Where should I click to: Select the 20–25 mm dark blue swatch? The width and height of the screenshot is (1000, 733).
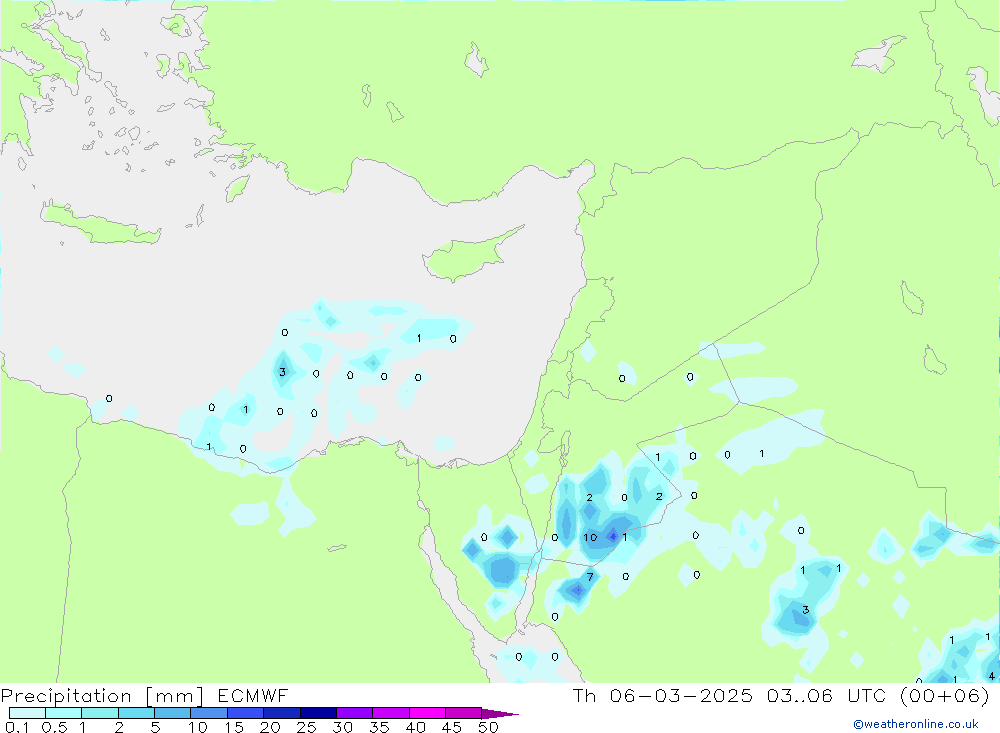[282, 713]
